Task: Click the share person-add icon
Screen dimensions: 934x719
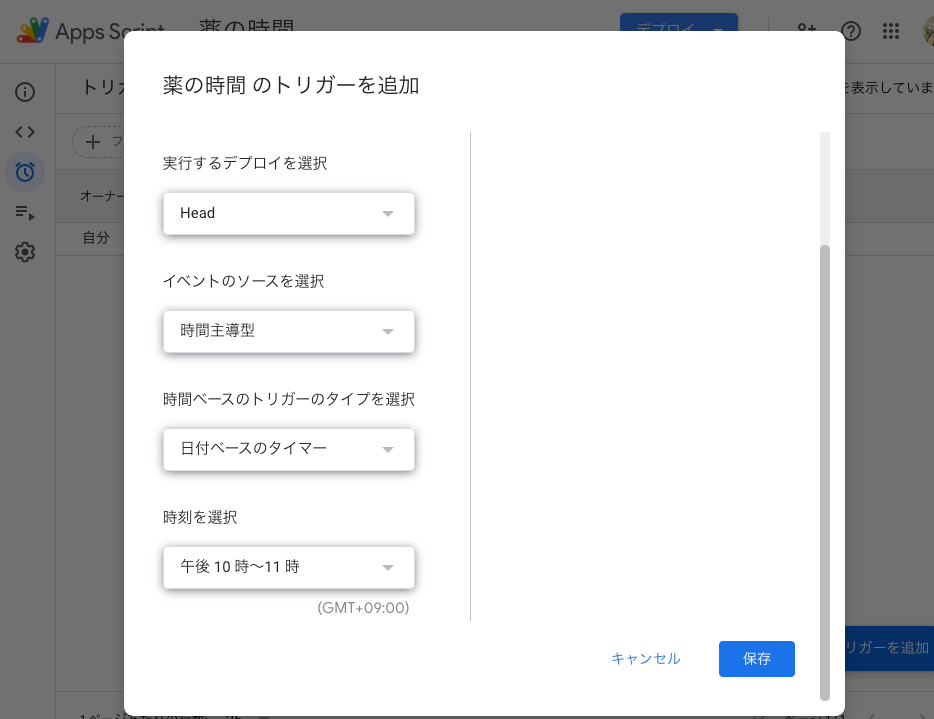Action: [807, 29]
